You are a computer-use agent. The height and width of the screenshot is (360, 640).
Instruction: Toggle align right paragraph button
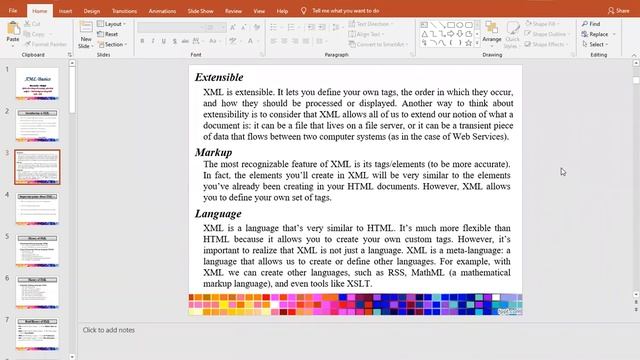coord(295,41)
